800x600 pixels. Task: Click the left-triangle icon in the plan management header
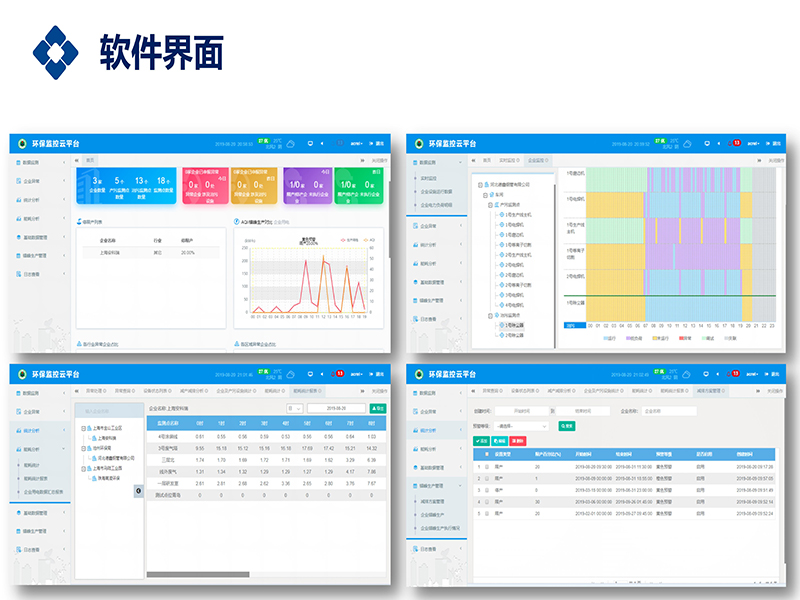pyautogui.click(x=718, y=374)
